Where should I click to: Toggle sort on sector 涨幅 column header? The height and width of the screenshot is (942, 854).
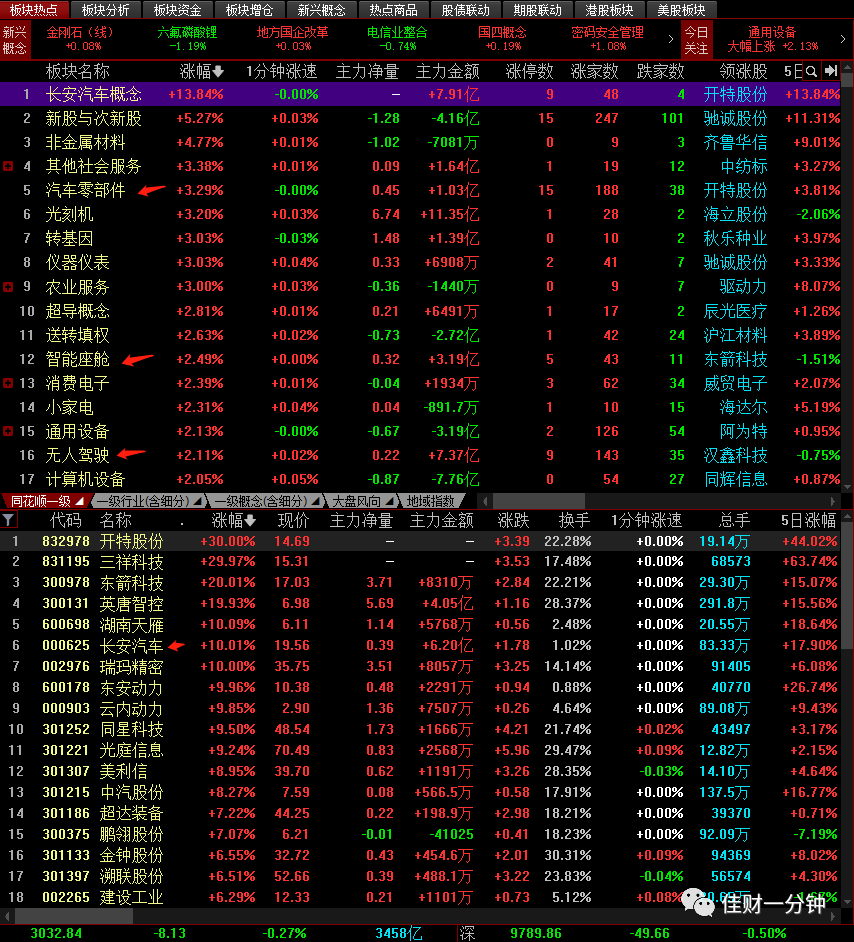click(202, 72)
